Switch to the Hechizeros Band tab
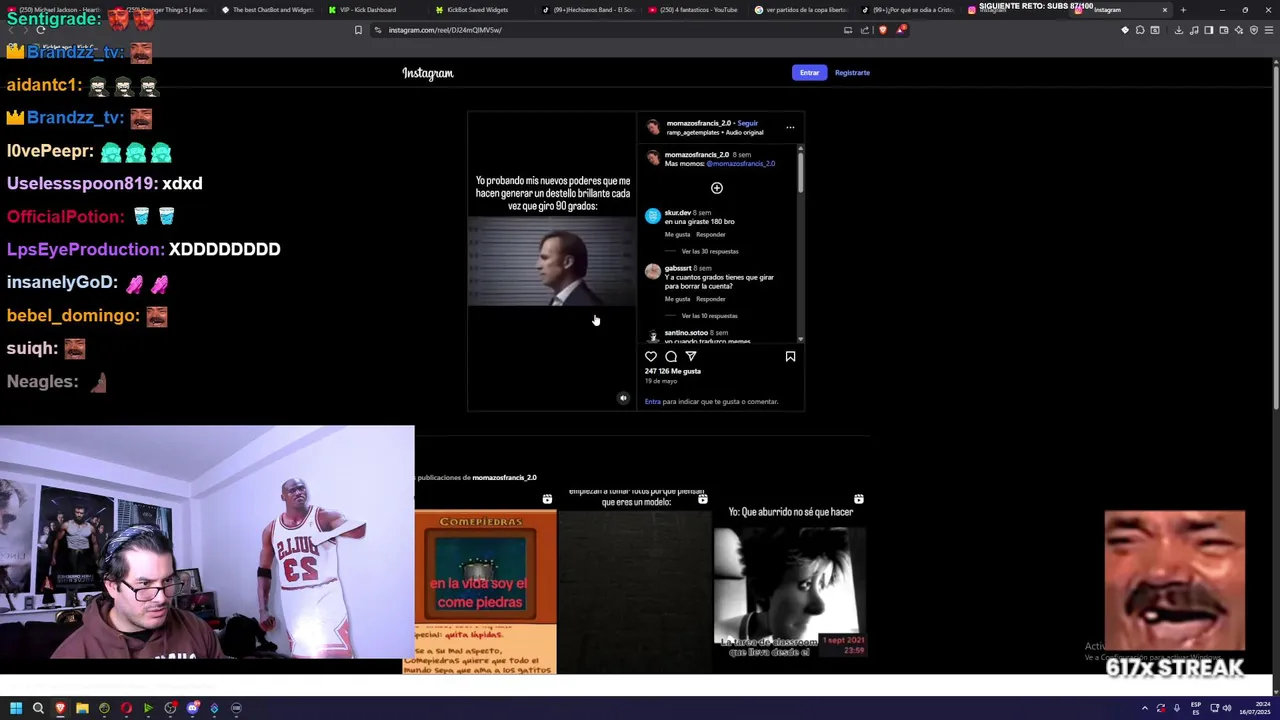 click(x=588, y=10)
